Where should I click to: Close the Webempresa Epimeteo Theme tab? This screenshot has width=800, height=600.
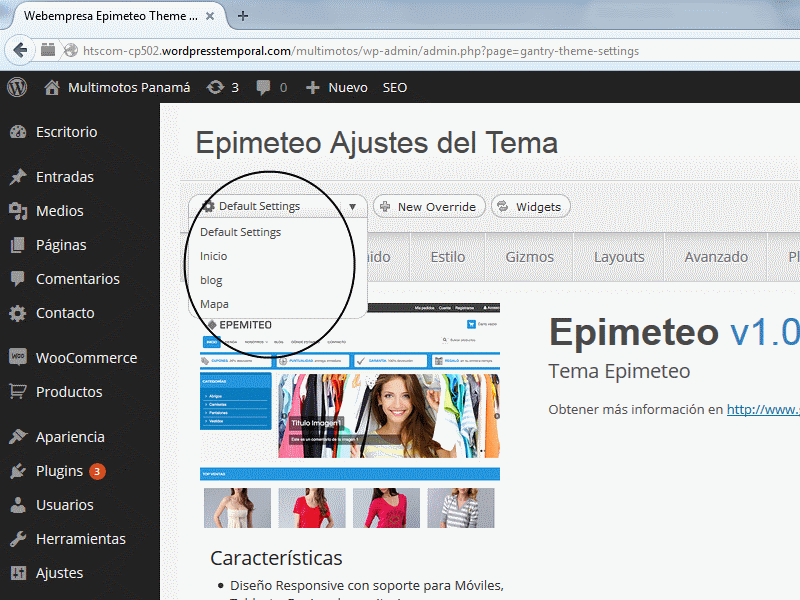(210, 16)
